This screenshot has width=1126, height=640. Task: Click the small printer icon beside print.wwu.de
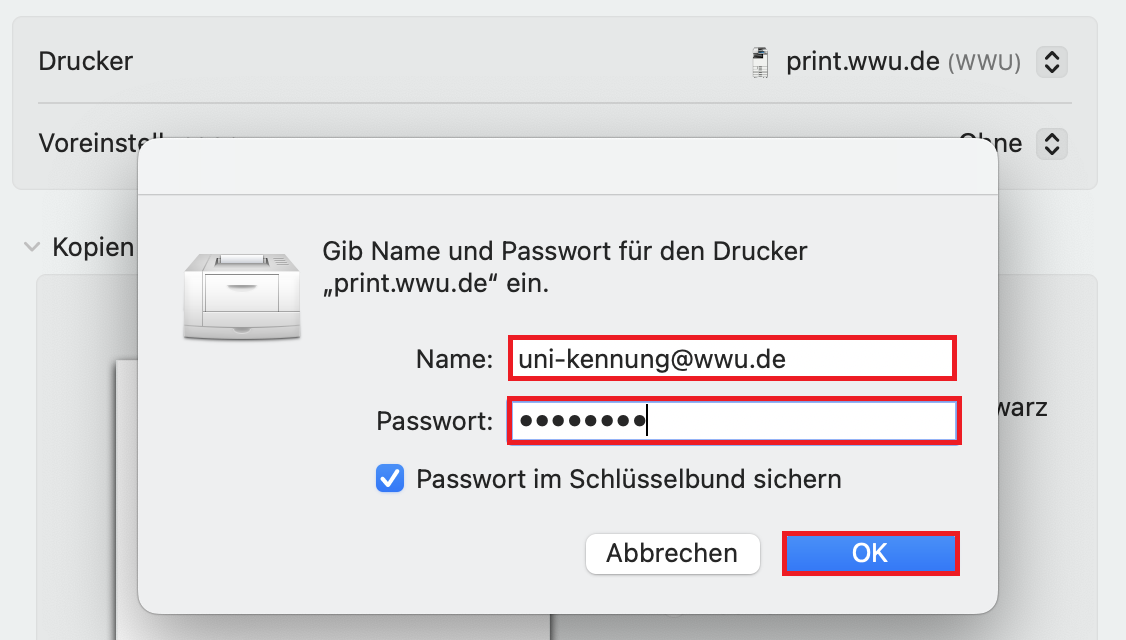tap(761, 62)
